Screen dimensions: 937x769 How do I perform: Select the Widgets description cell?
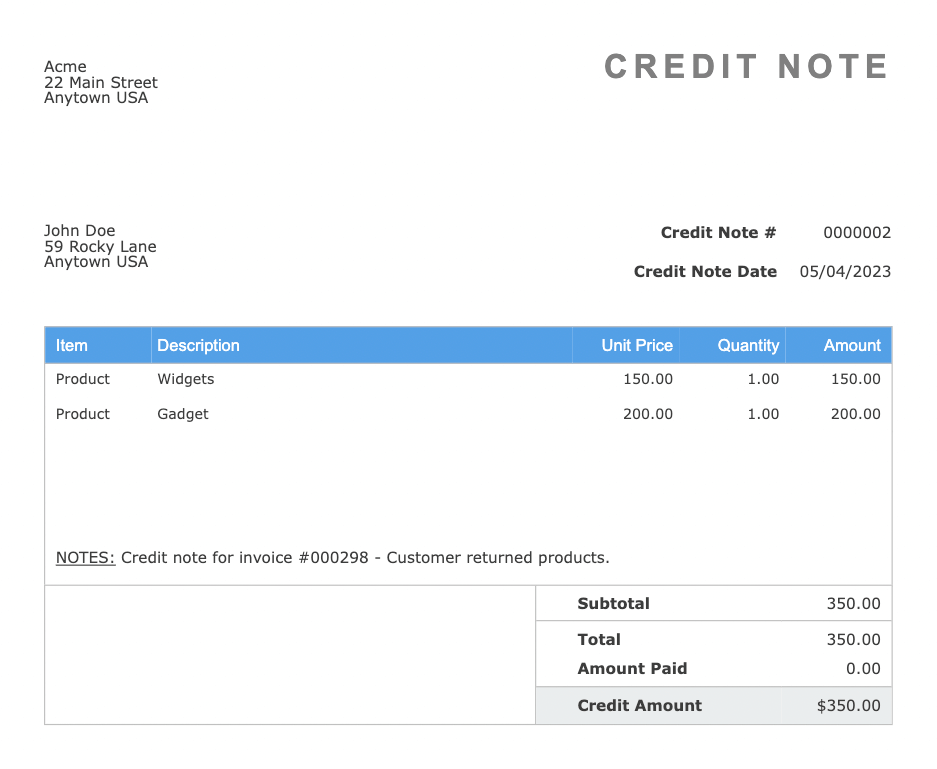186,379
